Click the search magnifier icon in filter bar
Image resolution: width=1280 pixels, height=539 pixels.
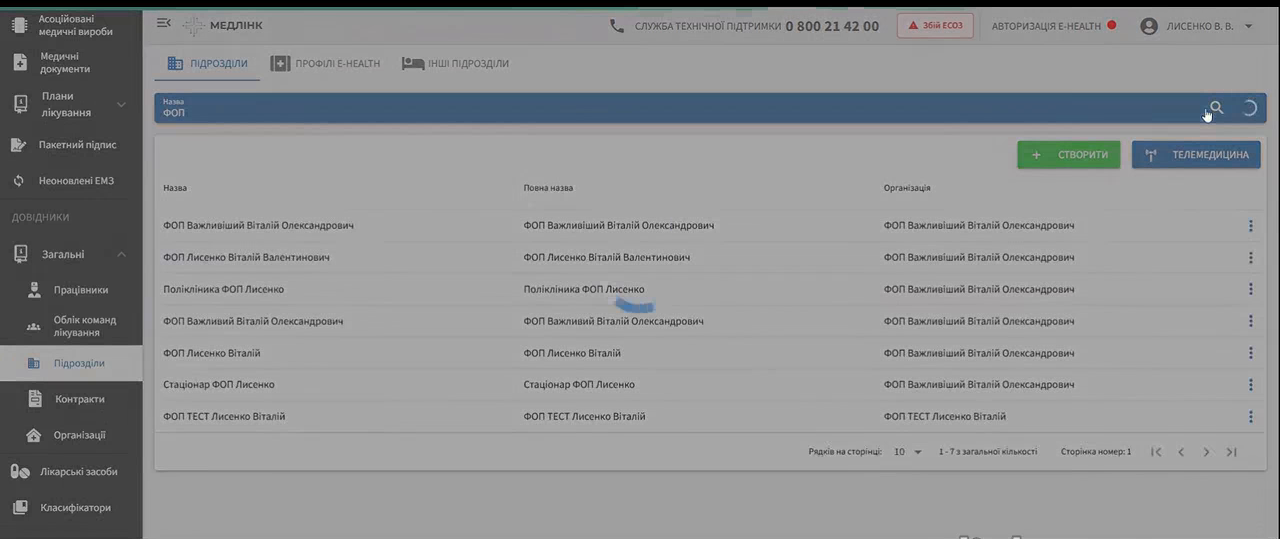click(x=1216, y=108)
